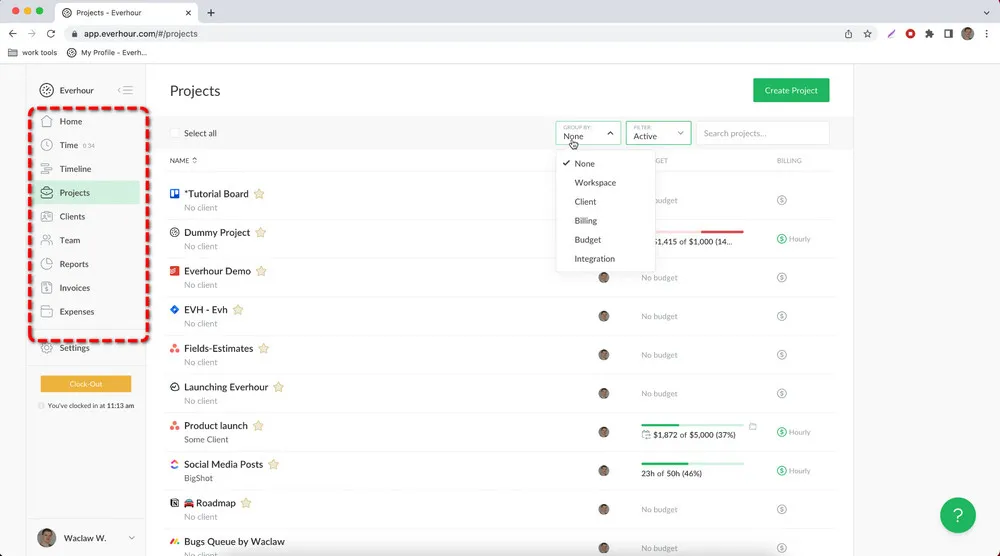Click member avatar in EVH - Evh row

pyautogui.click(x=603, y=316)
